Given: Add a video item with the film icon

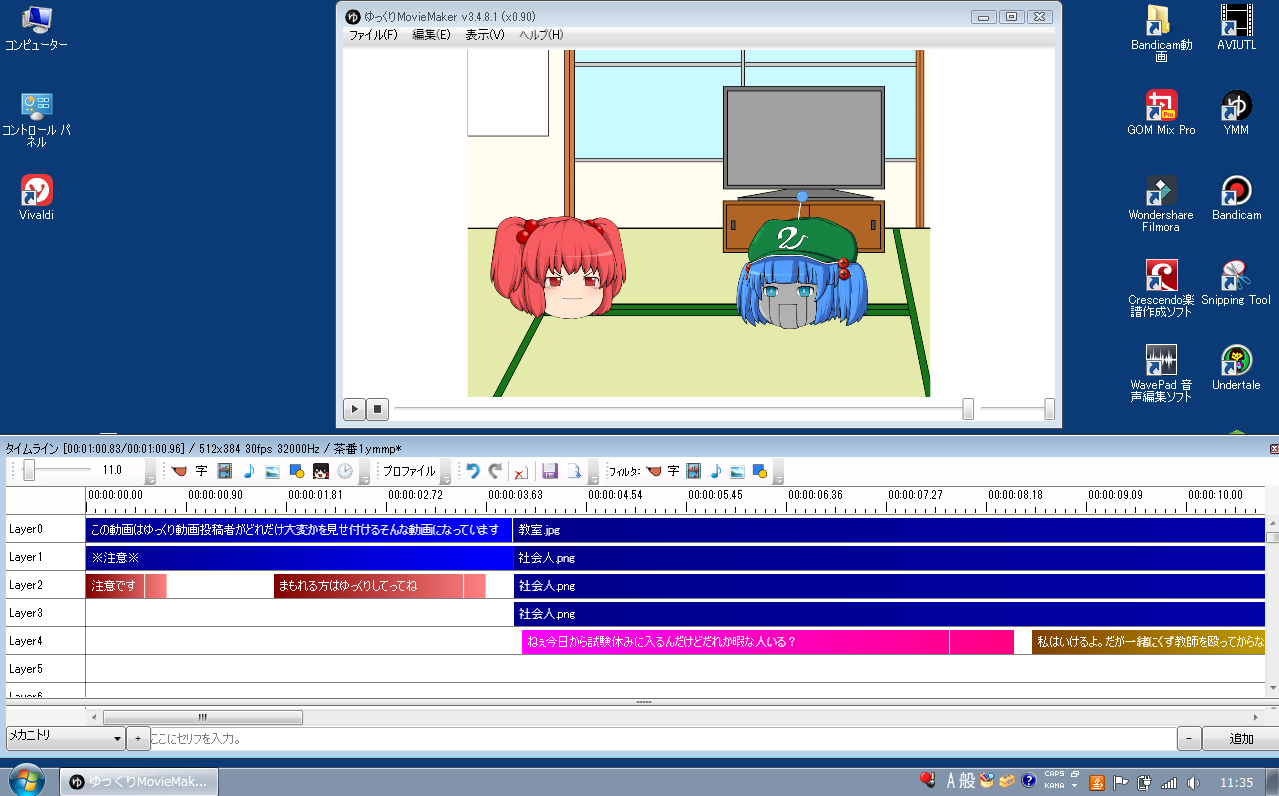Looking at the screenshot, I should click(x=225, y=470).
